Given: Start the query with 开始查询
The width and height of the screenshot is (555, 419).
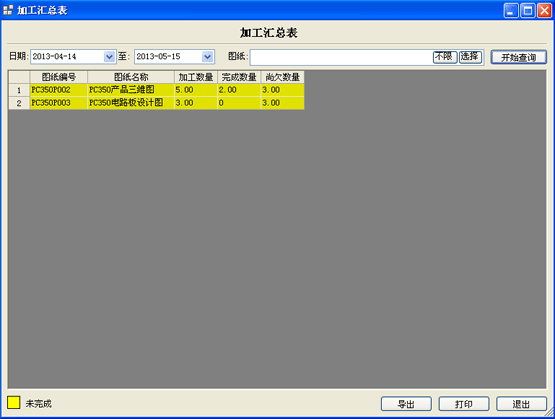Looking at the screenshot, I should [x=519, y=57].
